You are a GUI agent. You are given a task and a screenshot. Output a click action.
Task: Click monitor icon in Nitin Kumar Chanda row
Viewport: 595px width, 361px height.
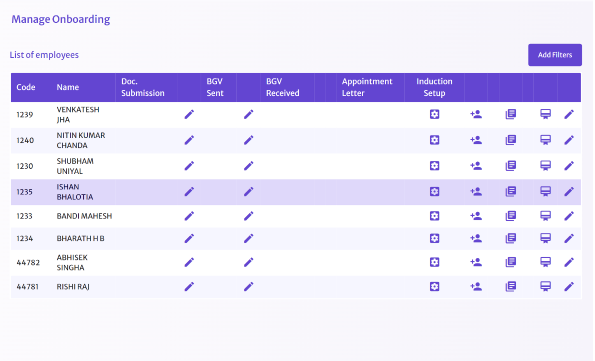point(546,140)
